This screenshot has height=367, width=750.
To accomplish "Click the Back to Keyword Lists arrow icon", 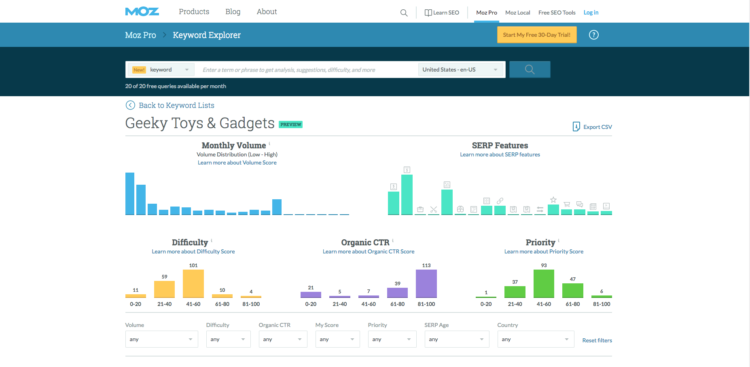I will point(130,105).
